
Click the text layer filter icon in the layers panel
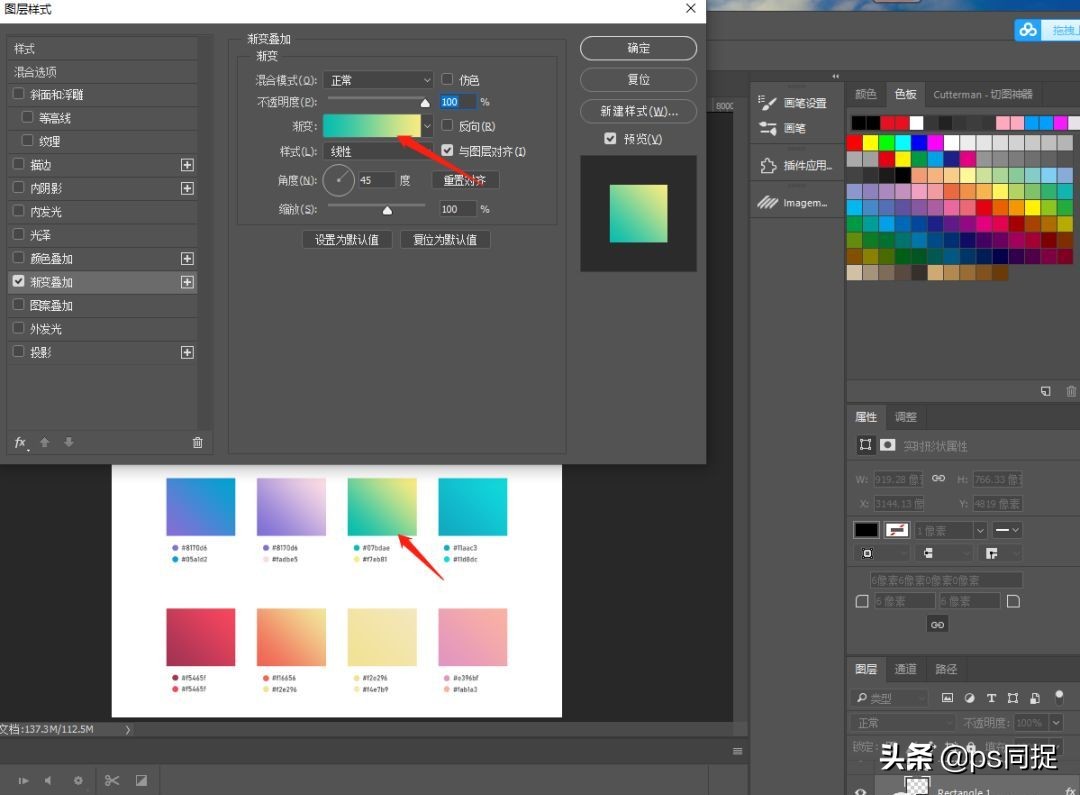tap(991, 698)
